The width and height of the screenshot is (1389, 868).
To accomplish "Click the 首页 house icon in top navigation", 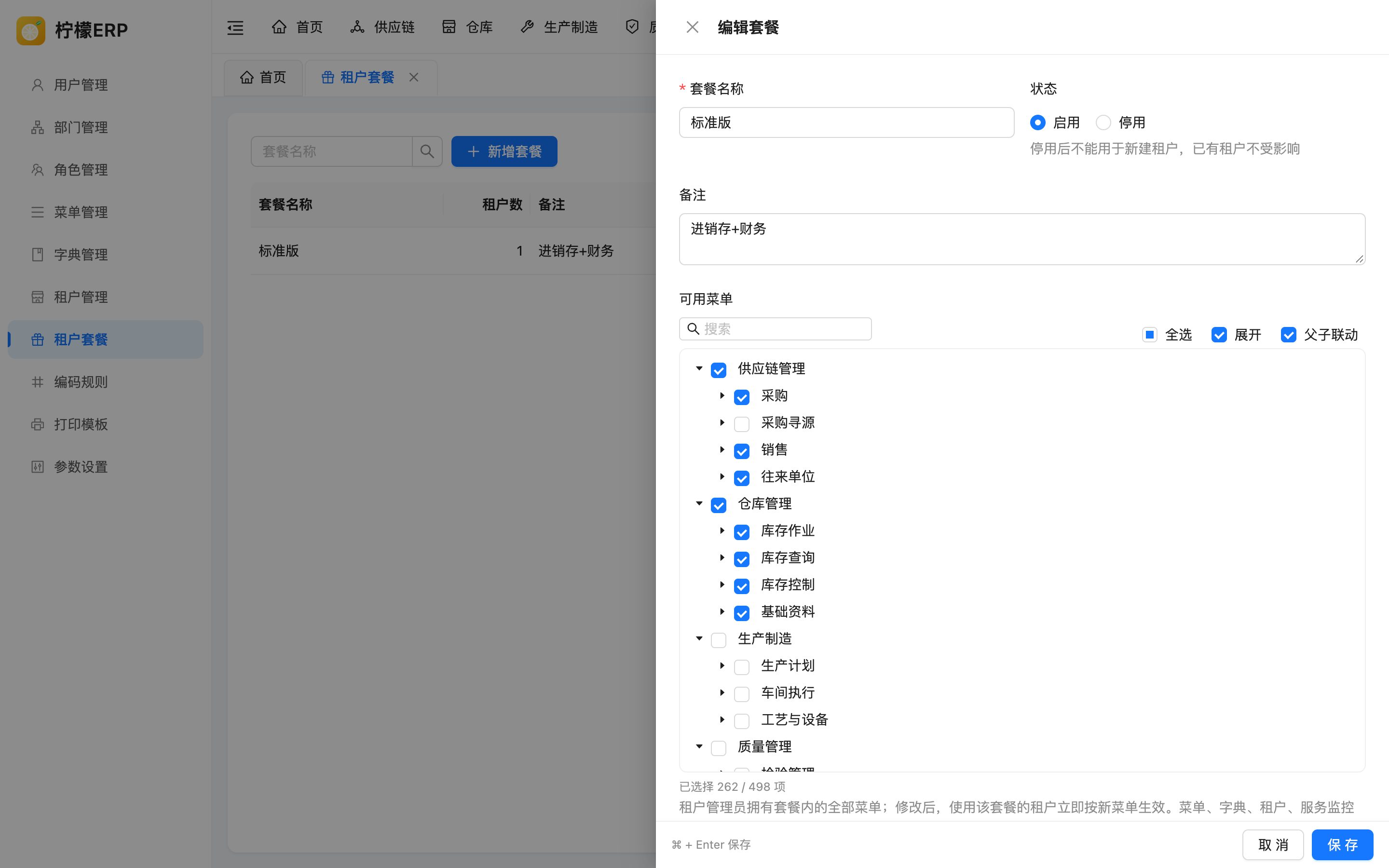I will 280,27.
